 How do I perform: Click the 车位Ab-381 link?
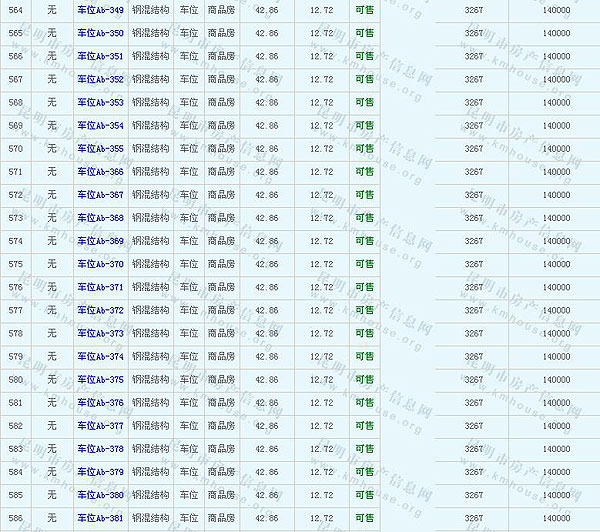(100, 518)
